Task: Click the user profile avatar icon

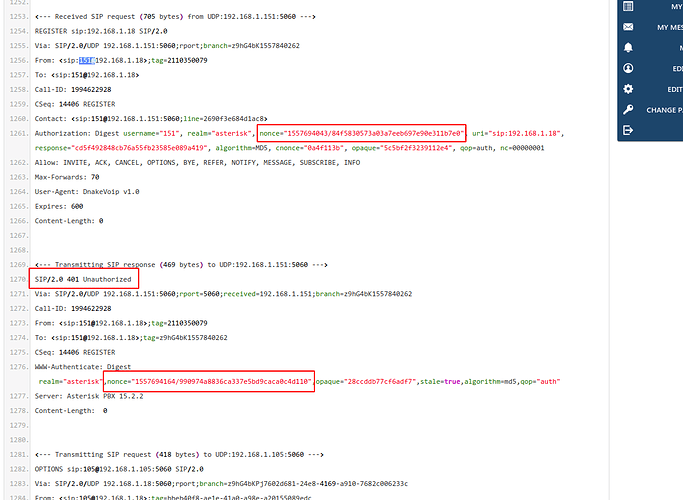Action: click(x=628, y=68)
